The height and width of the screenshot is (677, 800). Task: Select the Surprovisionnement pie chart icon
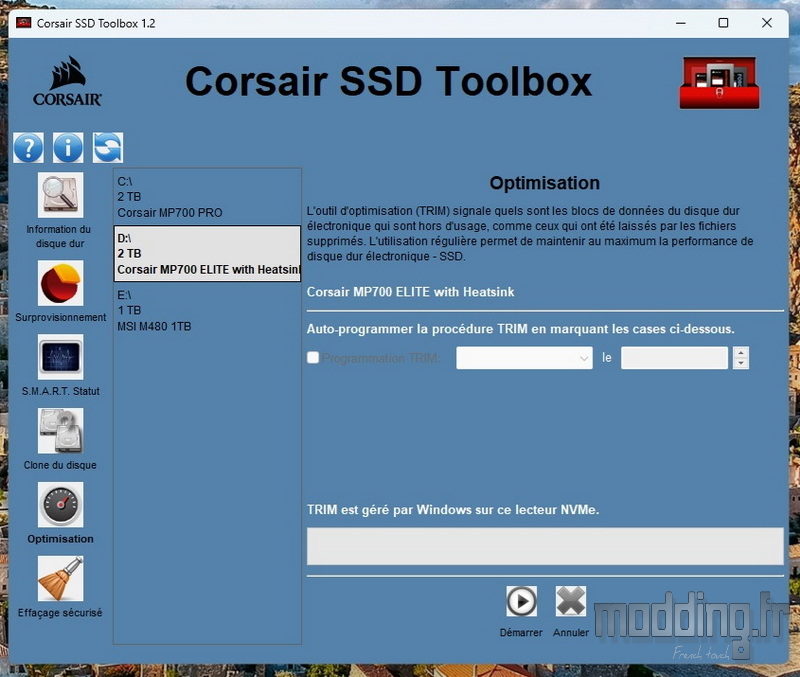[x=60, y=283]
